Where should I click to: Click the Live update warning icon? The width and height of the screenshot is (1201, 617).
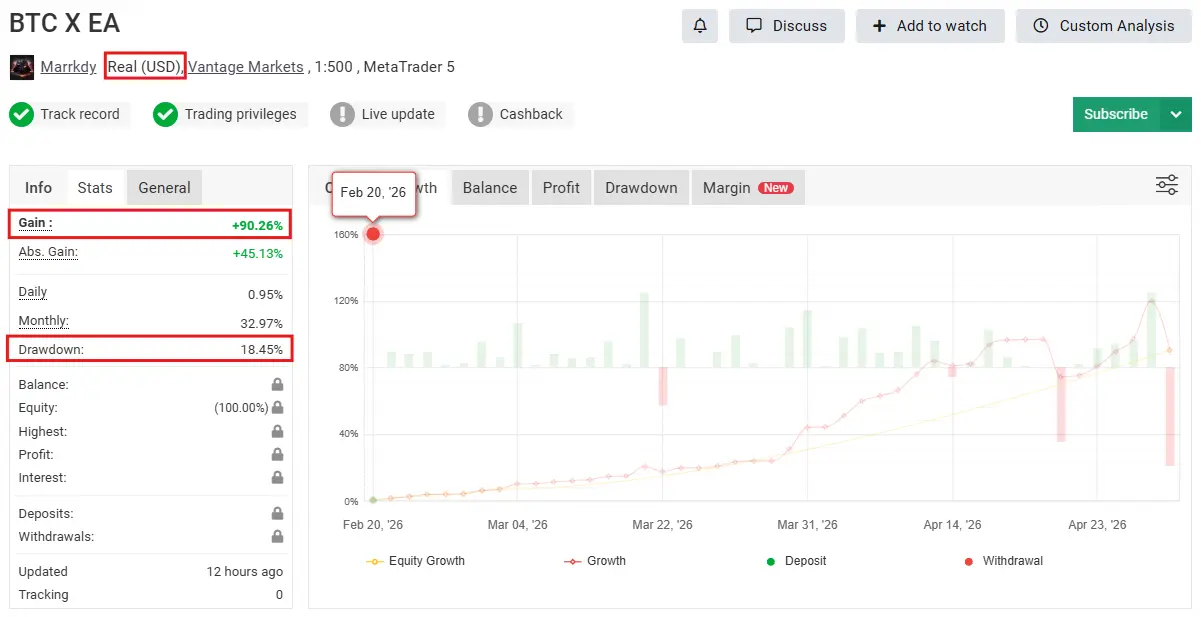[x=343, y=114]
